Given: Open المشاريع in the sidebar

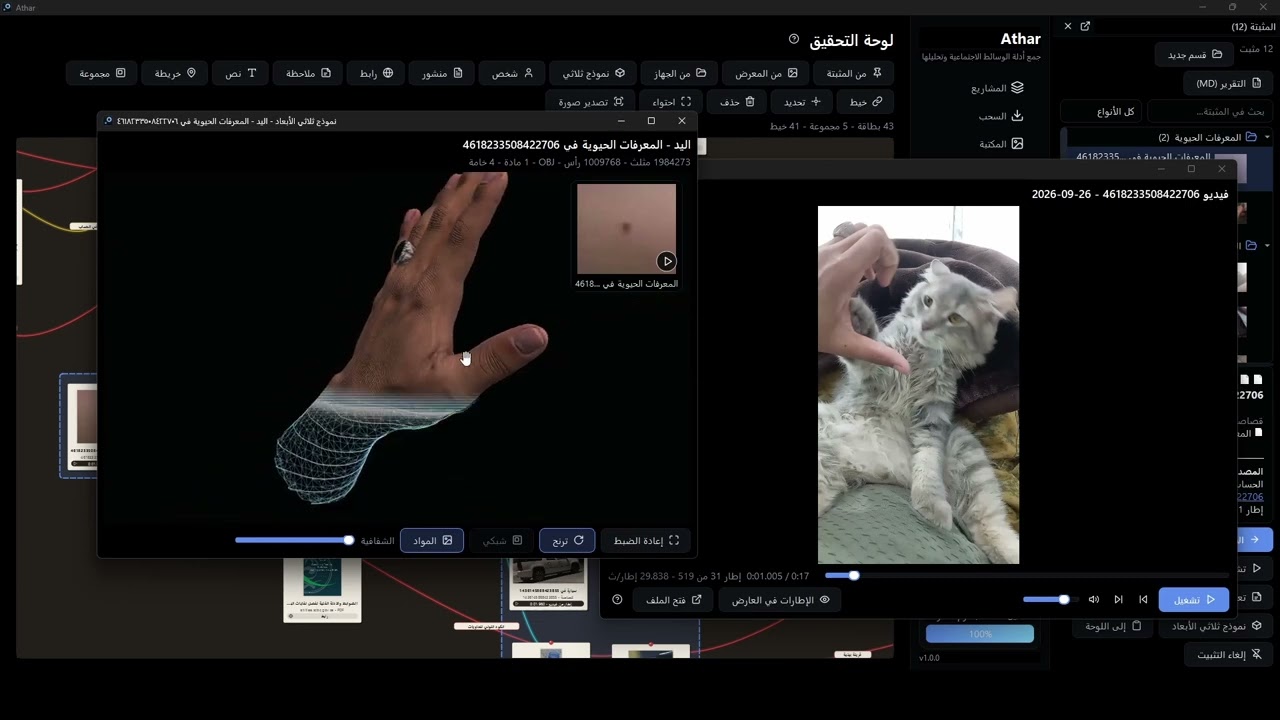Looking at the screenshot, I should (997, 88).
